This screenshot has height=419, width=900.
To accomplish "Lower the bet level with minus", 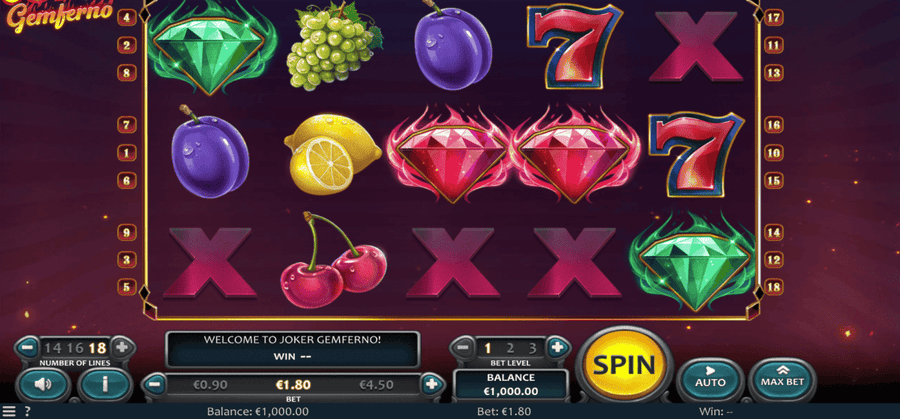I will point(464,347).
